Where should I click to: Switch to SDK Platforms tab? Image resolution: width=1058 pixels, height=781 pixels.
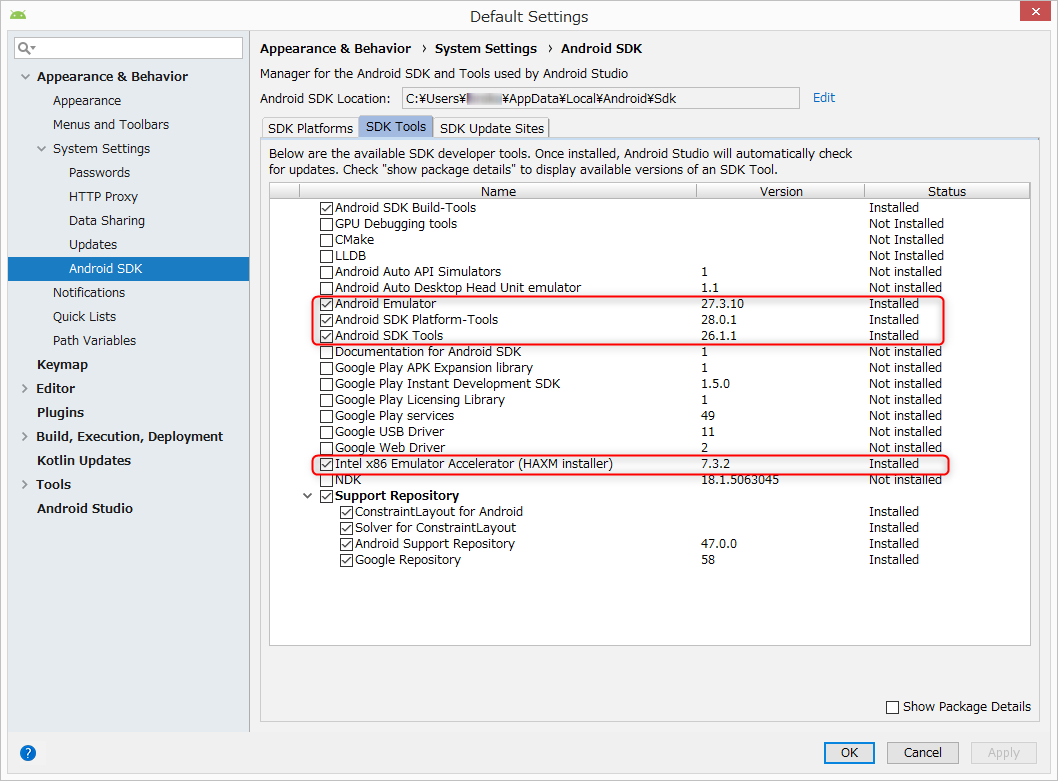click(x=310, y=128)
